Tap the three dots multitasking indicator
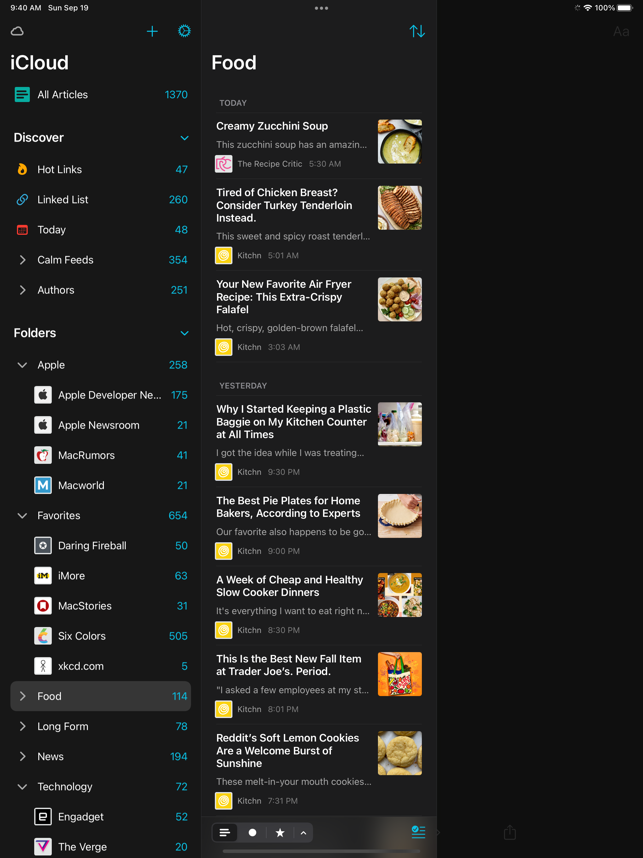This screenshot has width=643, height=858. 321,8
